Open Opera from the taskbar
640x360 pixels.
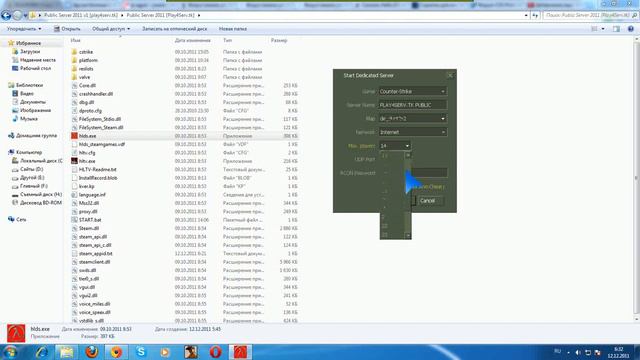tap(216, 352)
